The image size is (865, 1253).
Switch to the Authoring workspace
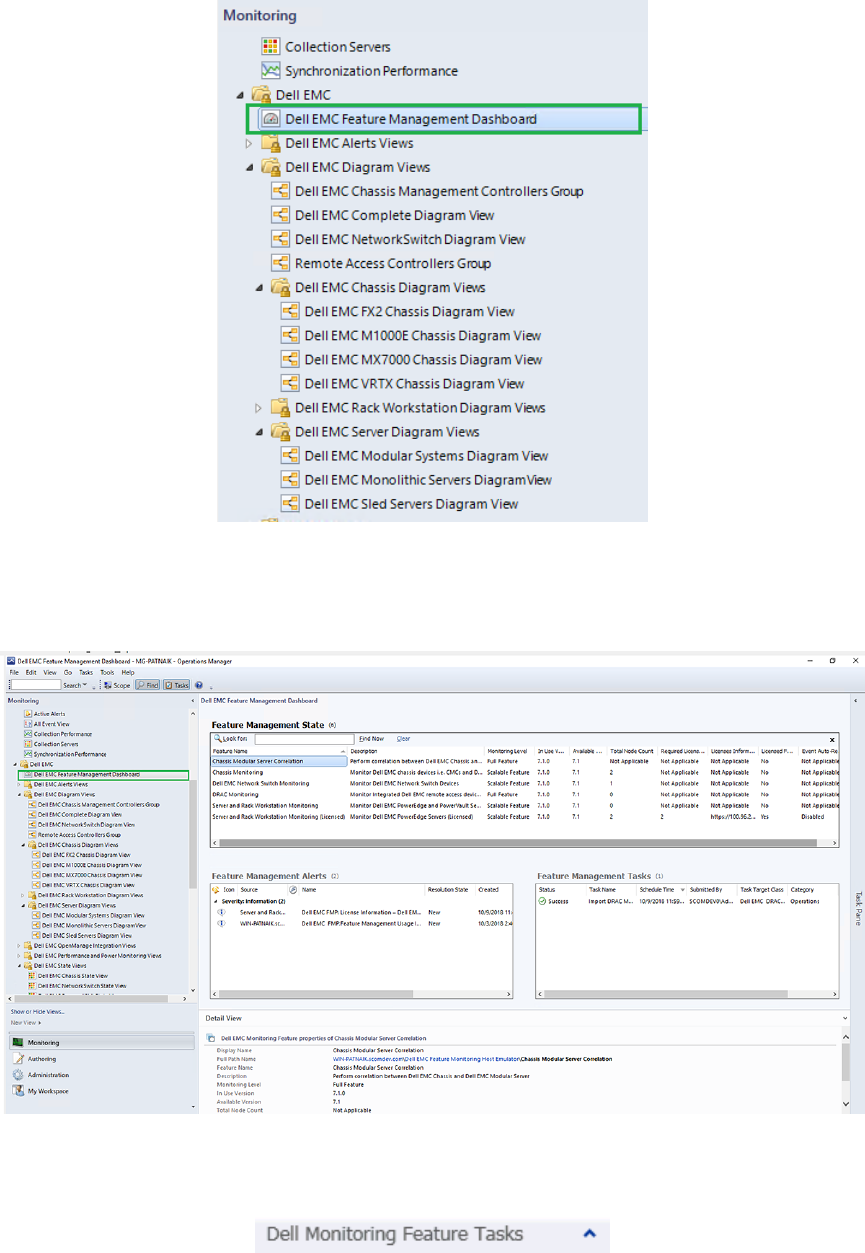[42, 1059]
